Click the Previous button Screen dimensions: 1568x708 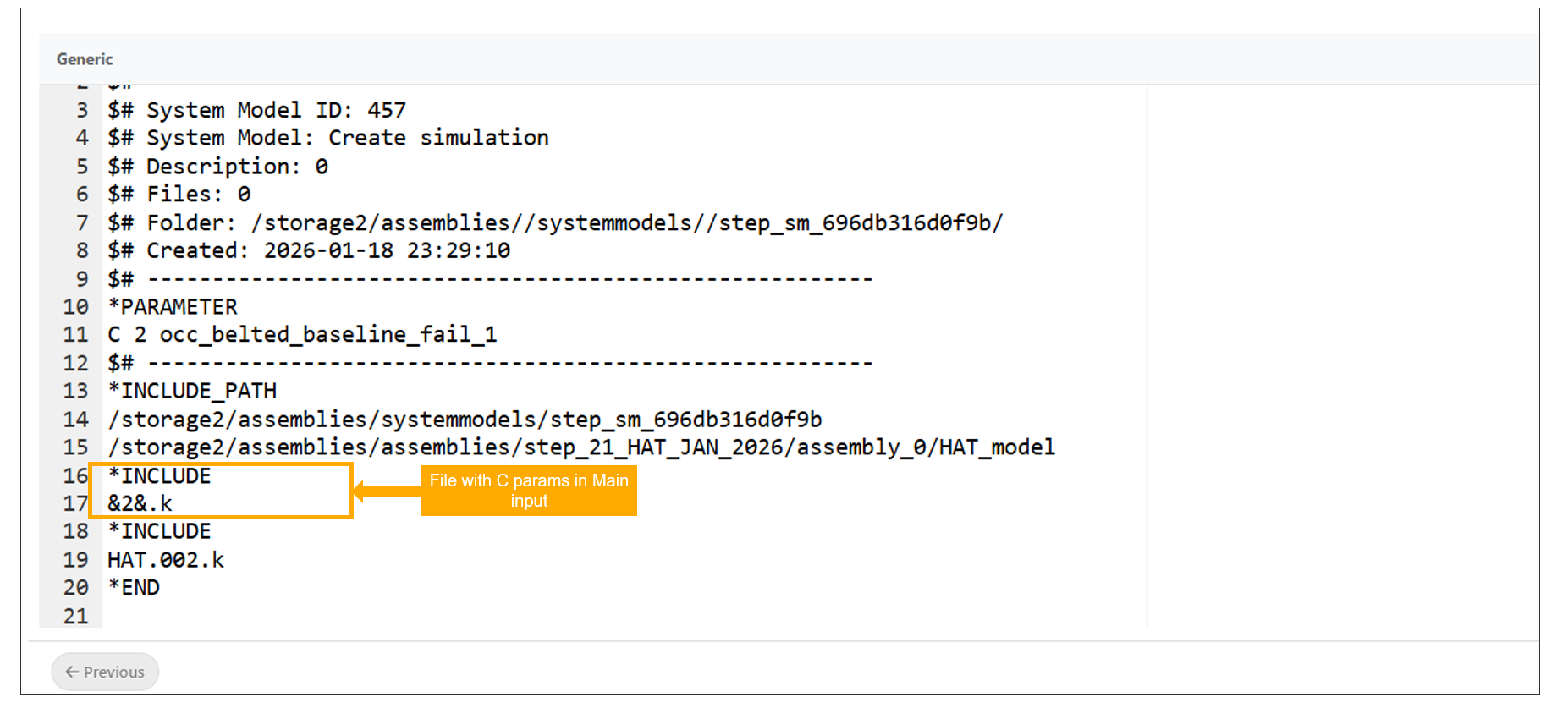105,672
